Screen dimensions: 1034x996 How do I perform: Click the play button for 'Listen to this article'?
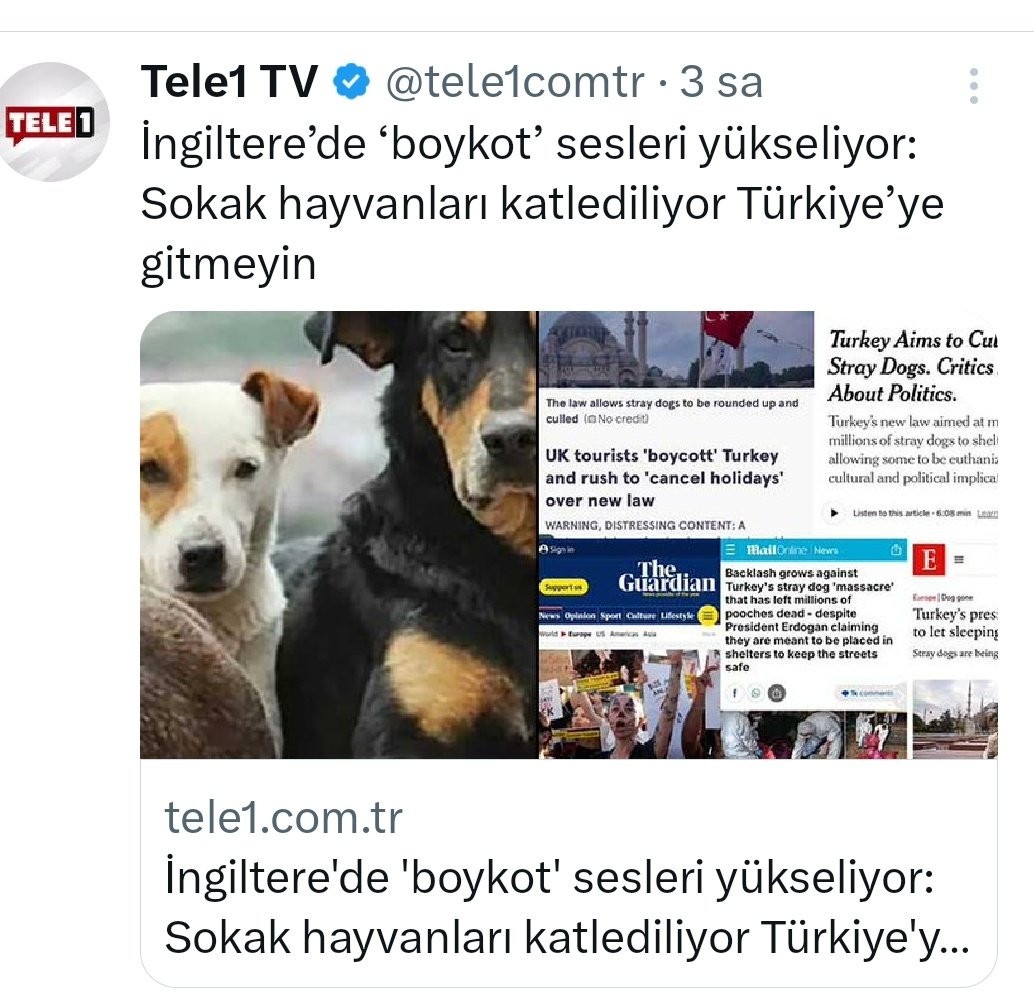[835, 513]
